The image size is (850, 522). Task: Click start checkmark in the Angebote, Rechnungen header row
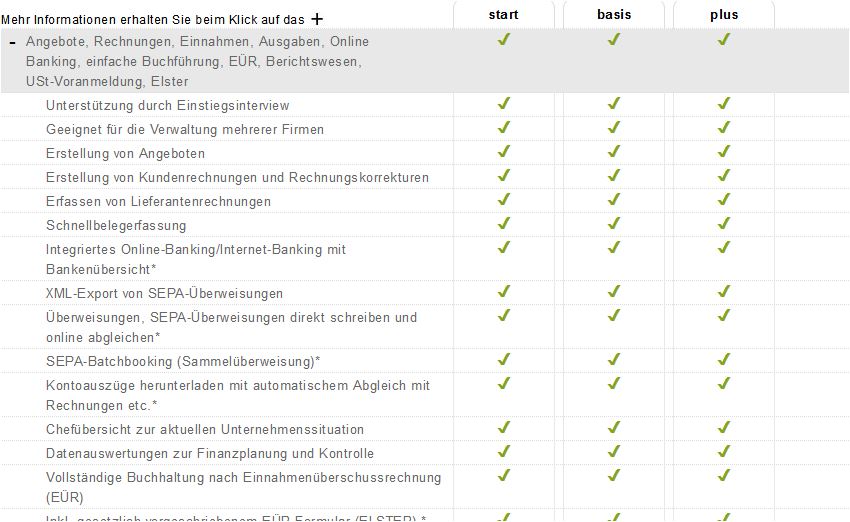pos(504,39)
